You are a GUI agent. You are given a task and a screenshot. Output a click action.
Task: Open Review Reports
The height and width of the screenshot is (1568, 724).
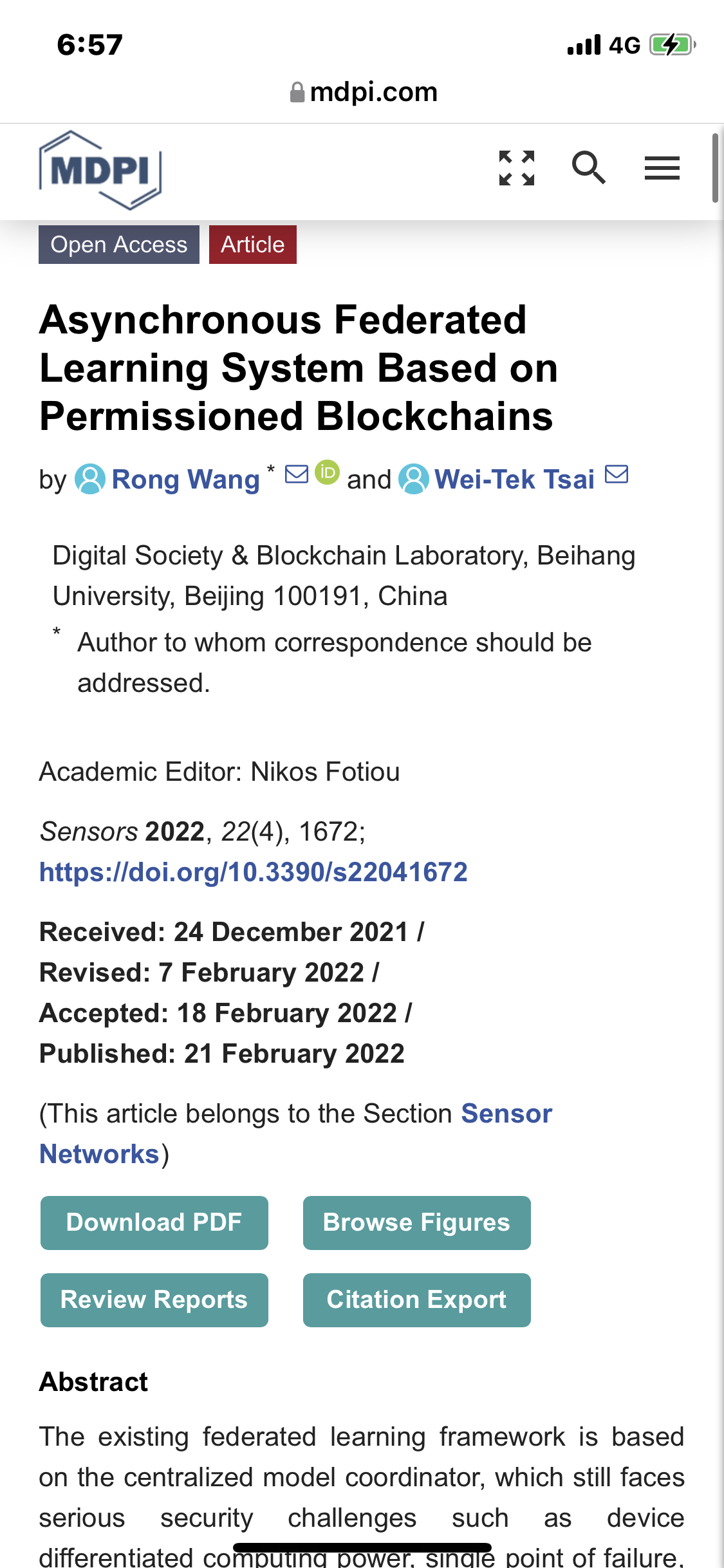[154, 1300]
